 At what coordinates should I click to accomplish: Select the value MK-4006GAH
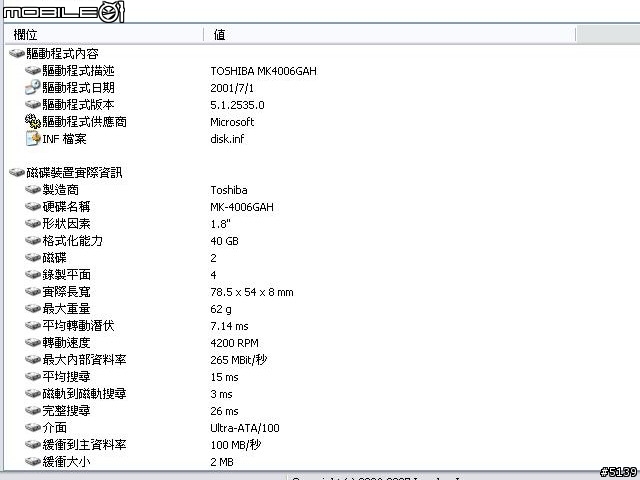point(242,207)
